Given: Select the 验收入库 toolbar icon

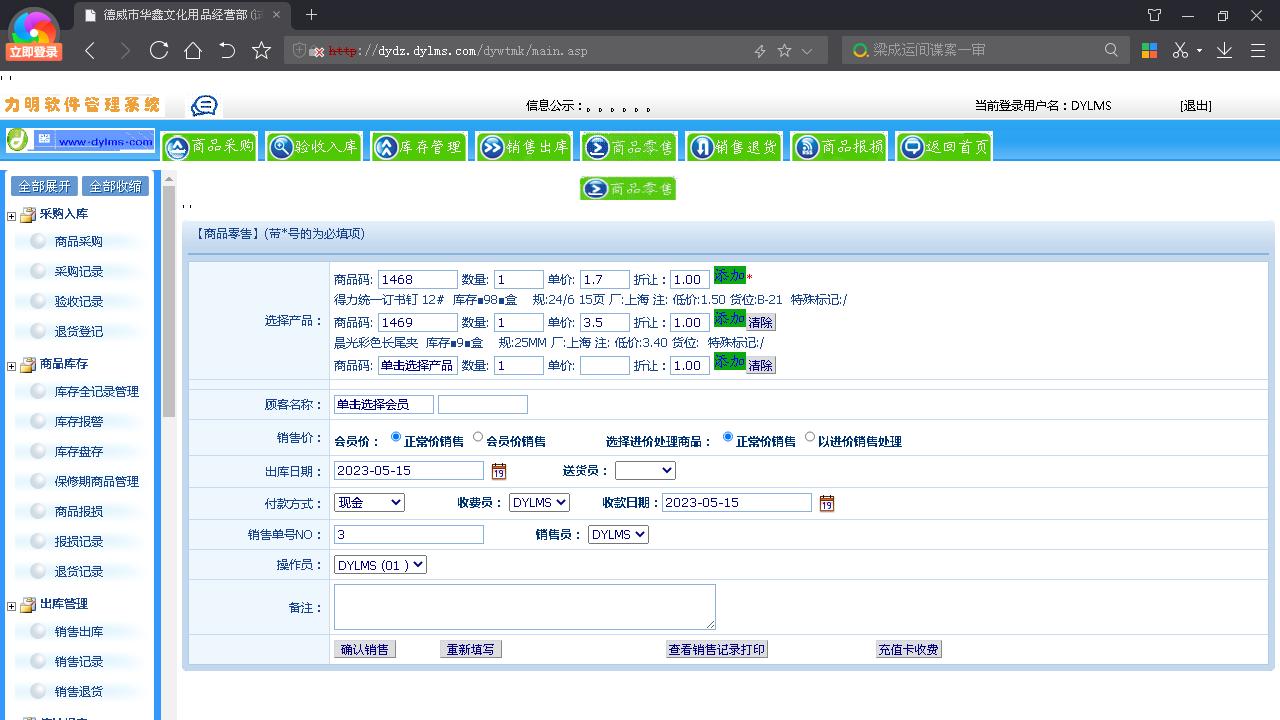Looking at the screenshot, I should point(313,146).
